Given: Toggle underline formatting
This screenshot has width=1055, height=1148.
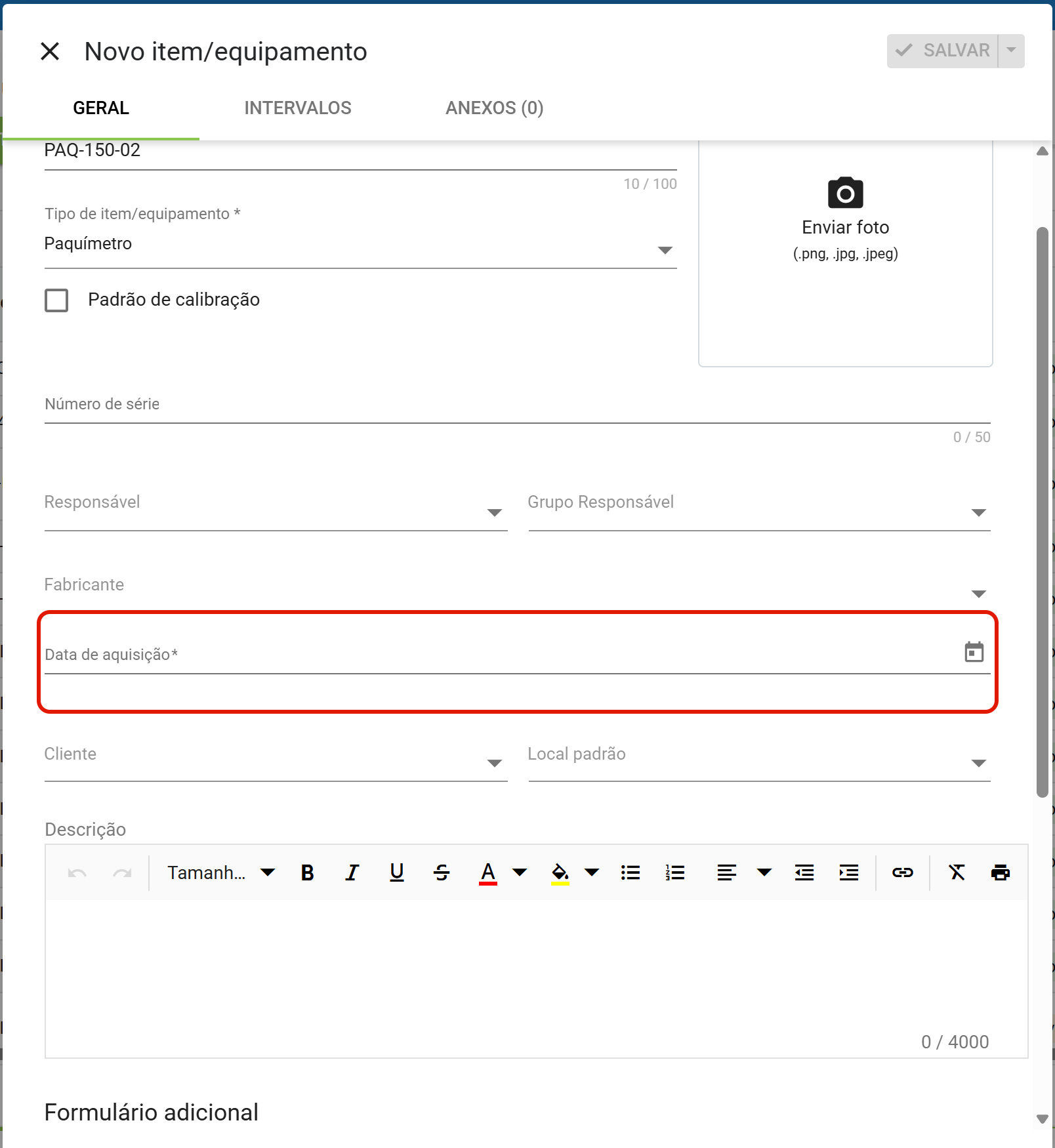Looking at the screenshot, I should coord(397,872).
